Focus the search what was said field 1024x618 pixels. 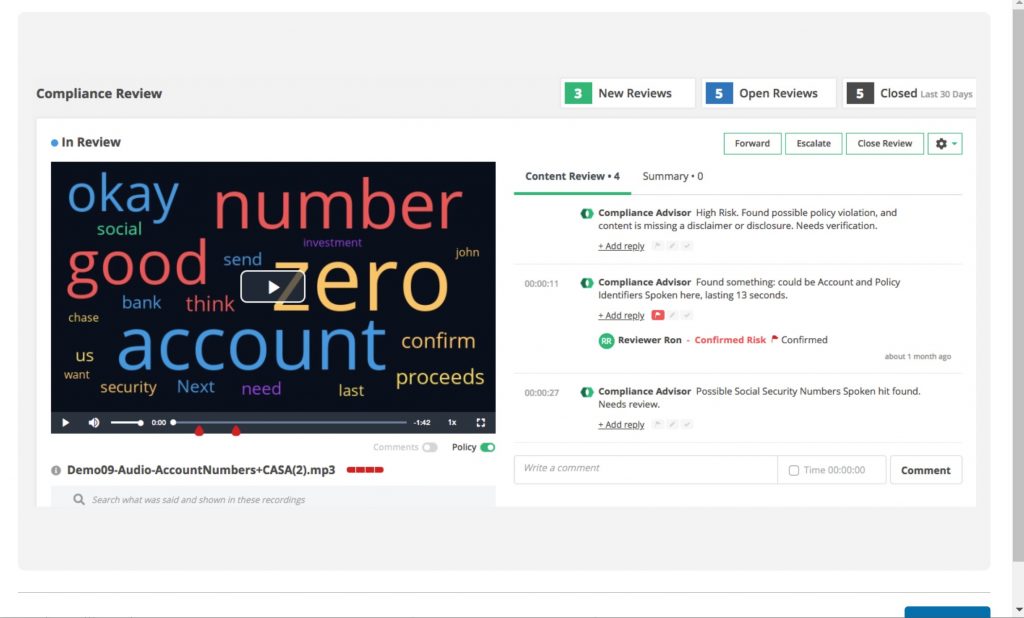273,498
